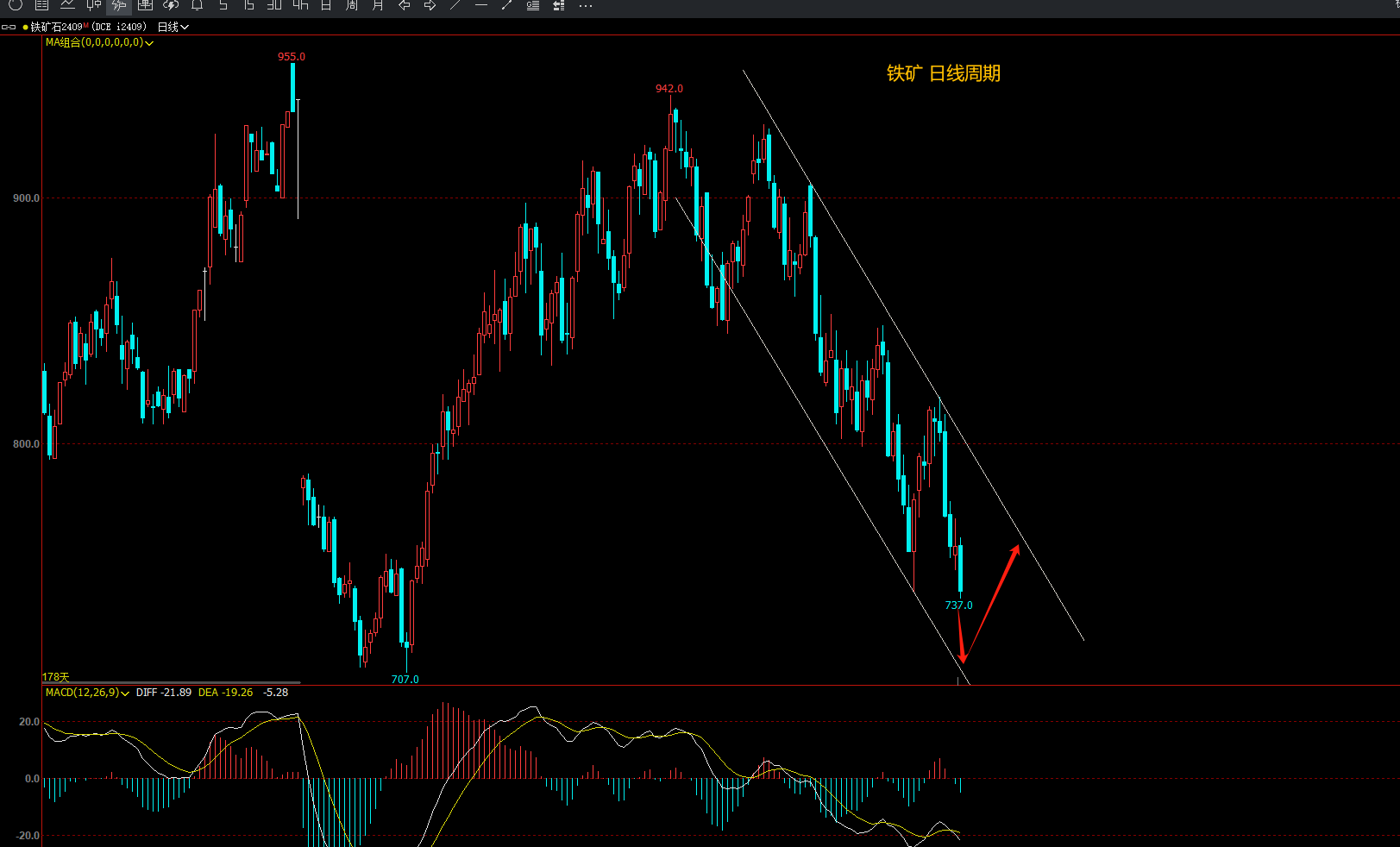
Task: Select the horizontal line drawing tool
Action: coord(481,5)
